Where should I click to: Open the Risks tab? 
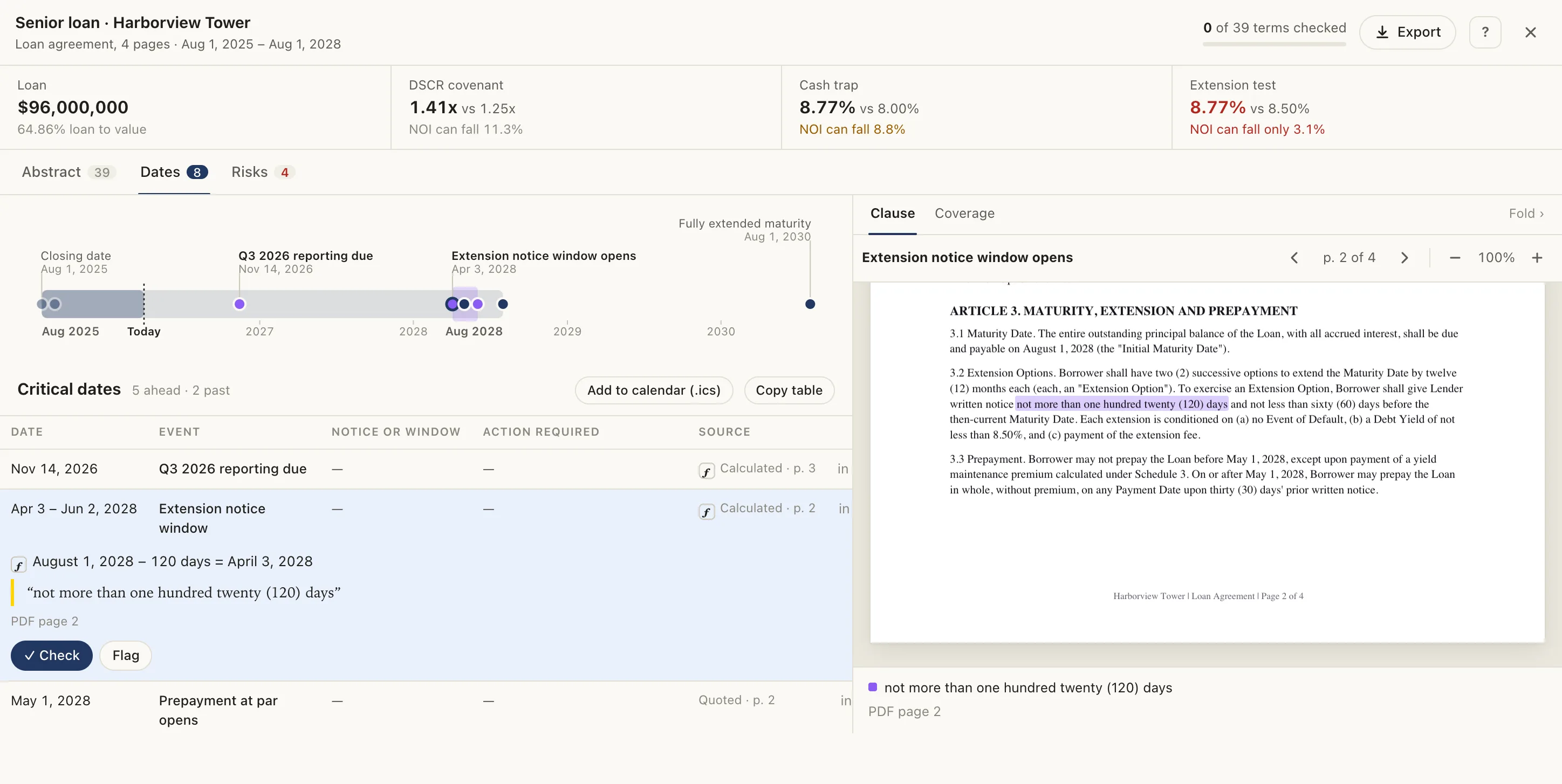[x=262, y=172]
